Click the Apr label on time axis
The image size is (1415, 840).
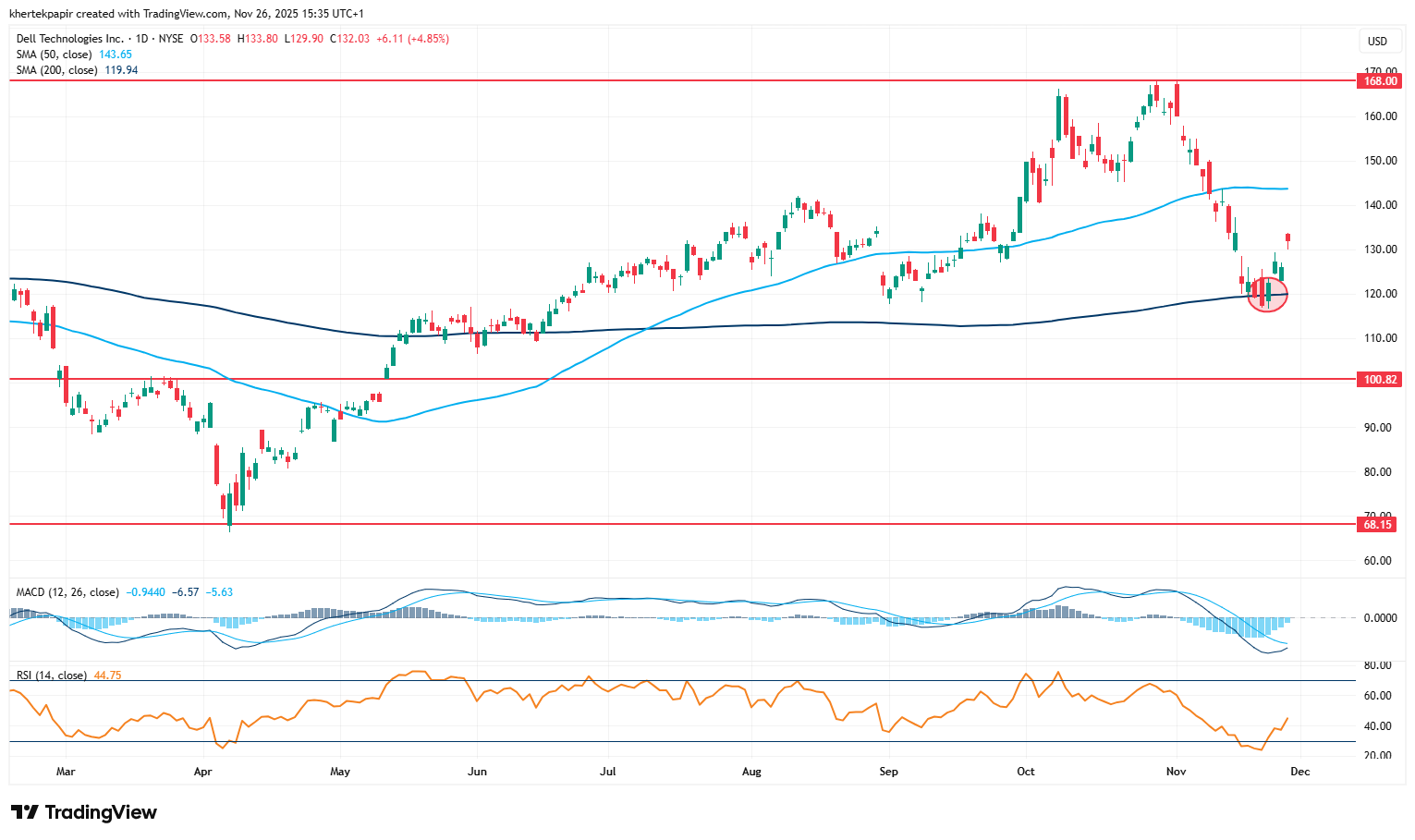202,772
